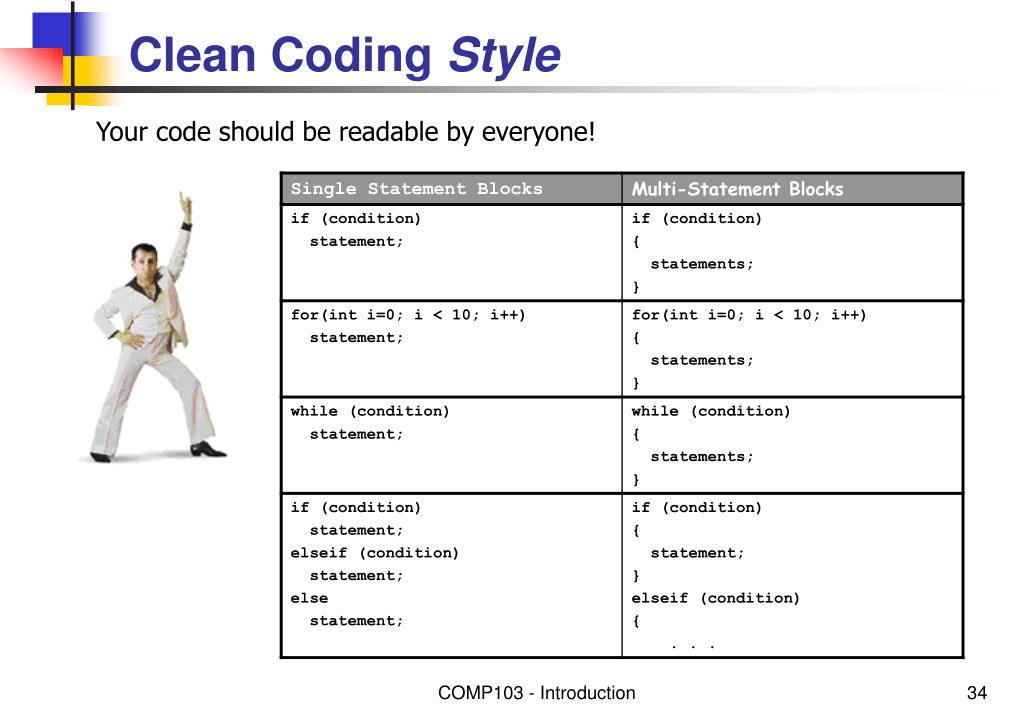Screen dimensions: 1023x708
Task: Click 'statements;' inside the first multi-statement if block
Action: (702, 264)
